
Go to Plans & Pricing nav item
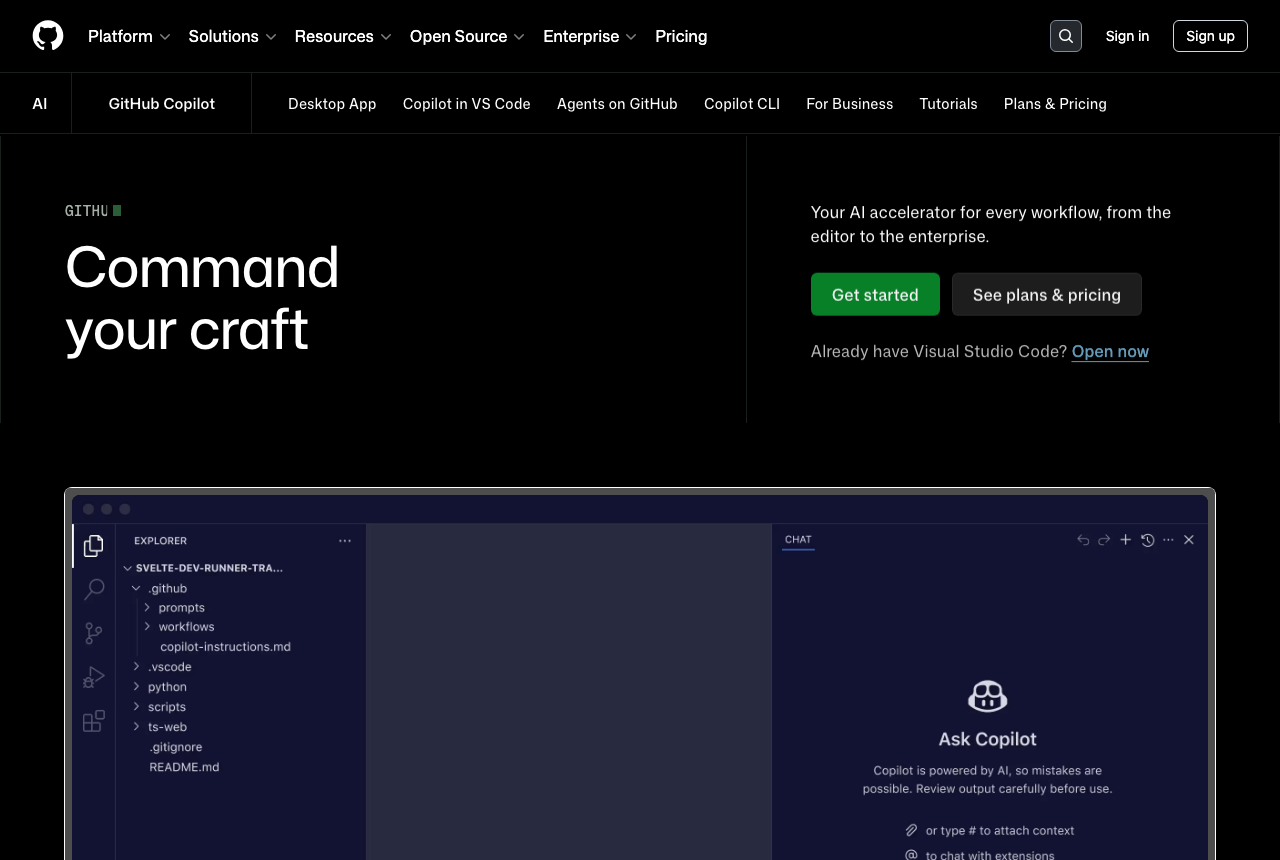pyautogui.click(x=1055, y=104)
